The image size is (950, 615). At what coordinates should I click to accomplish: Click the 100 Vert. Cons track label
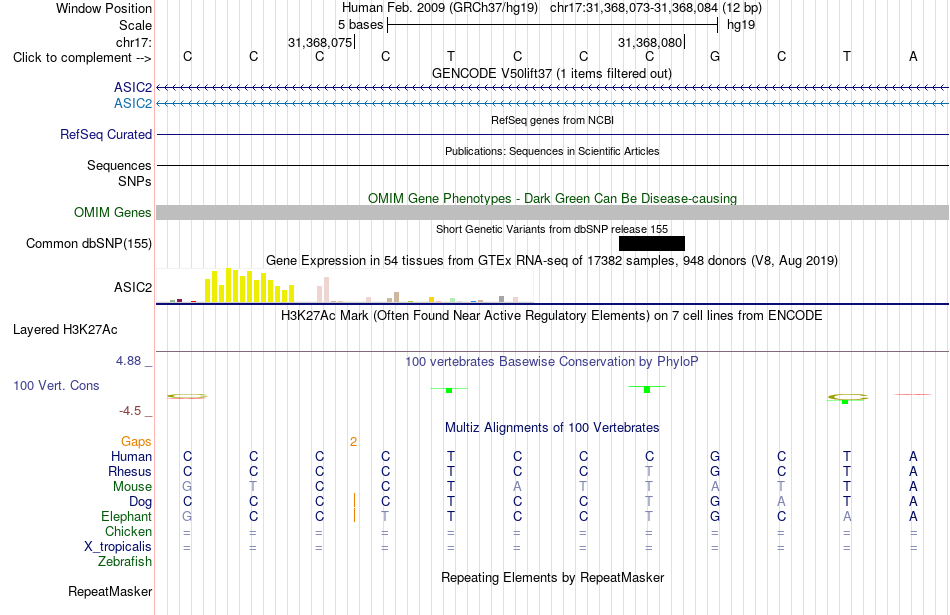56,385
